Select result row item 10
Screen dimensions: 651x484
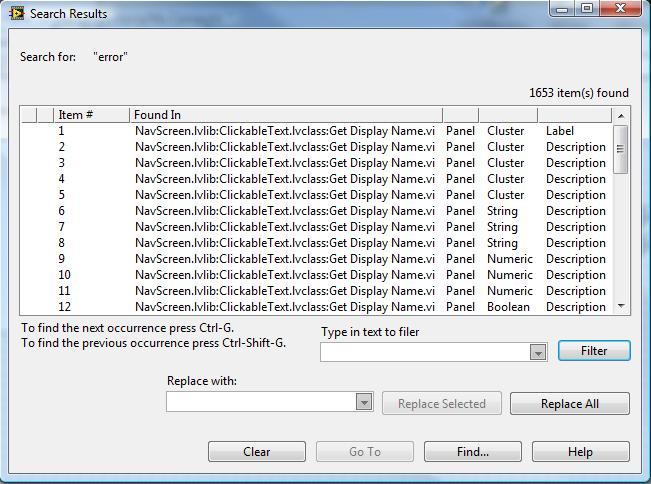[316, 275]
